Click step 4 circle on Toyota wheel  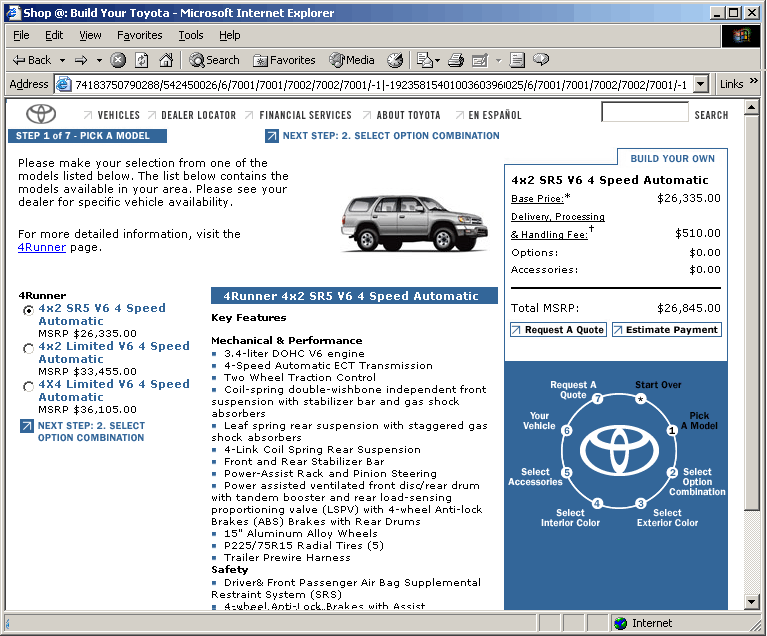click(x=597, y=503)
